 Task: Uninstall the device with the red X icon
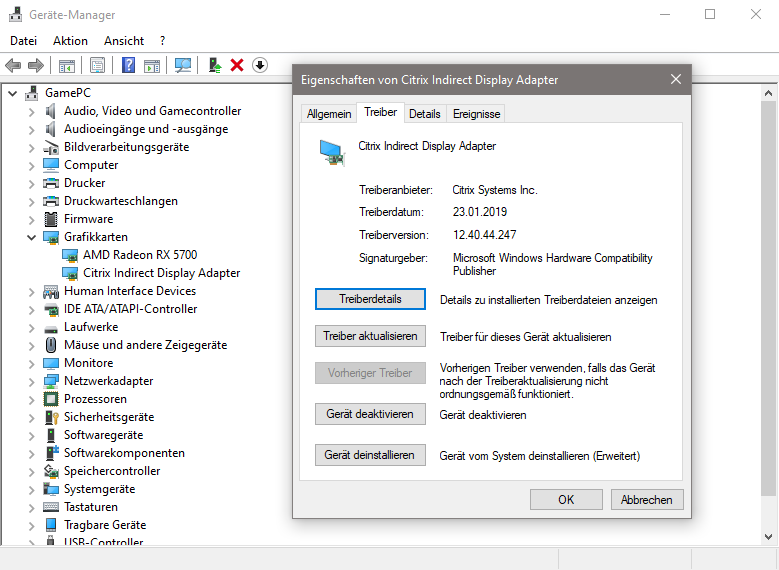(x=237, y=65)
